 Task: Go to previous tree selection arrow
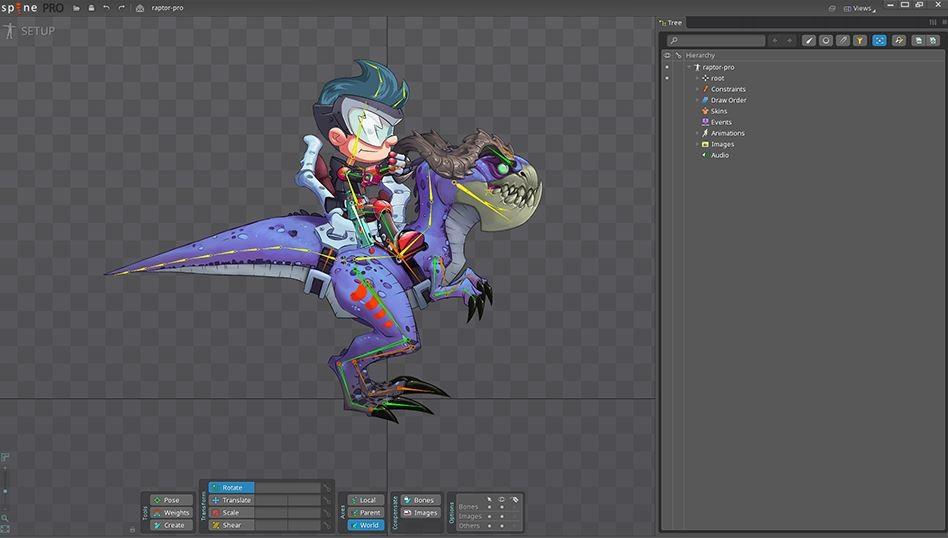click(776, 41)
